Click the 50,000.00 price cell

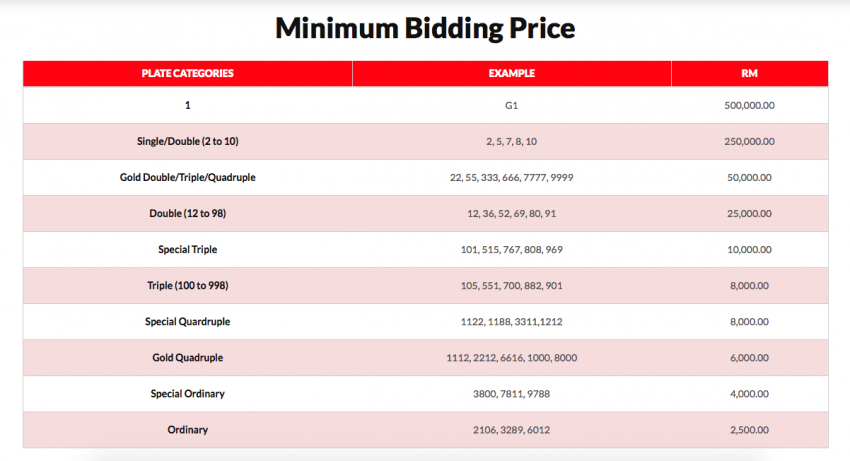[749, 177]
